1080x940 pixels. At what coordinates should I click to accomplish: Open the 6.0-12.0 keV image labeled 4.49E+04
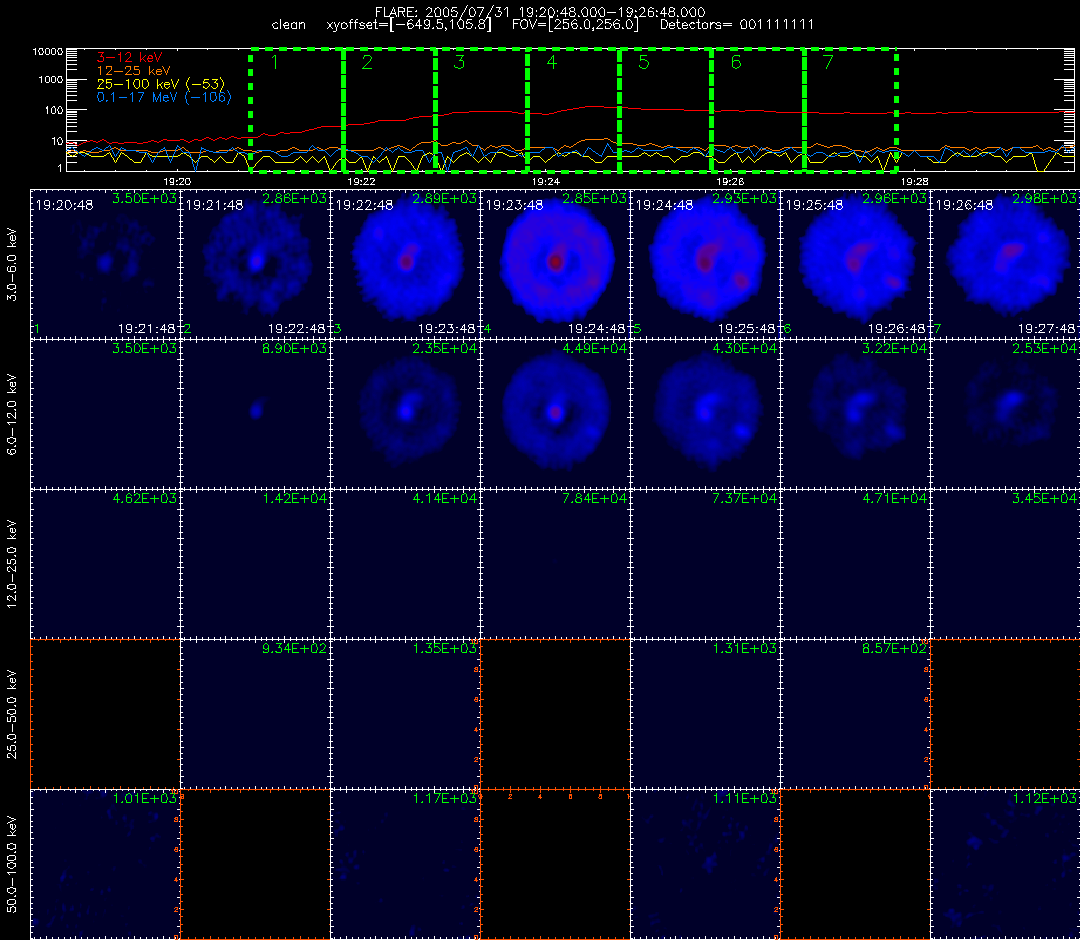click(555, 414)
